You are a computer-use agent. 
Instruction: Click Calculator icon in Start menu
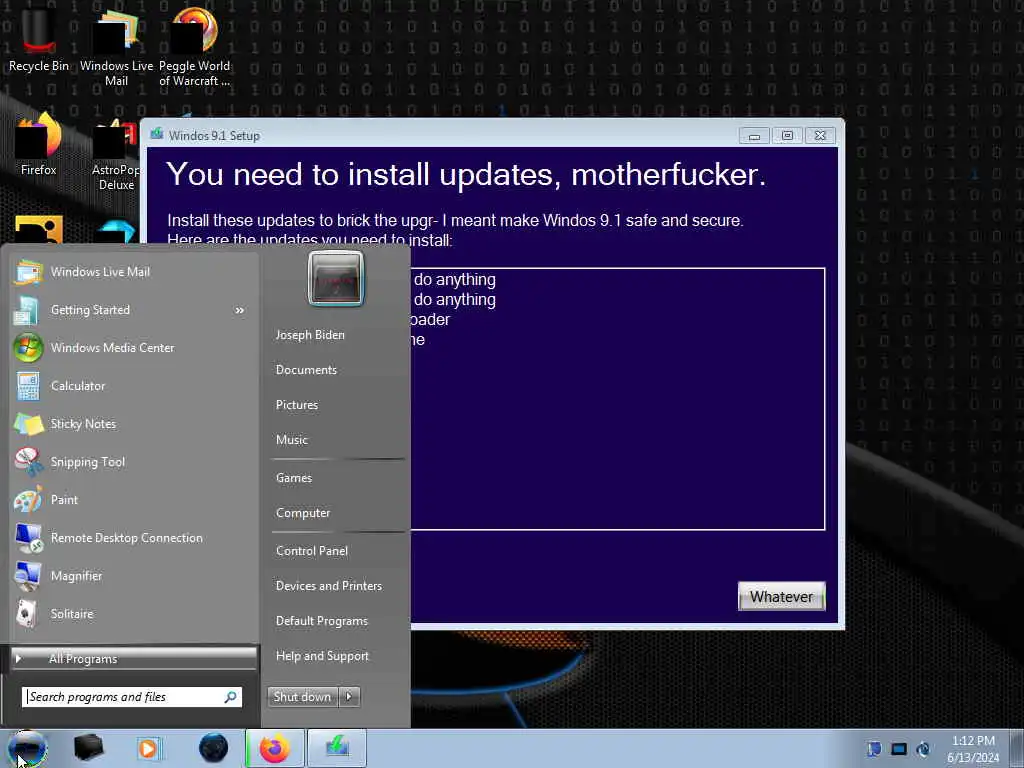click(28, 386)
